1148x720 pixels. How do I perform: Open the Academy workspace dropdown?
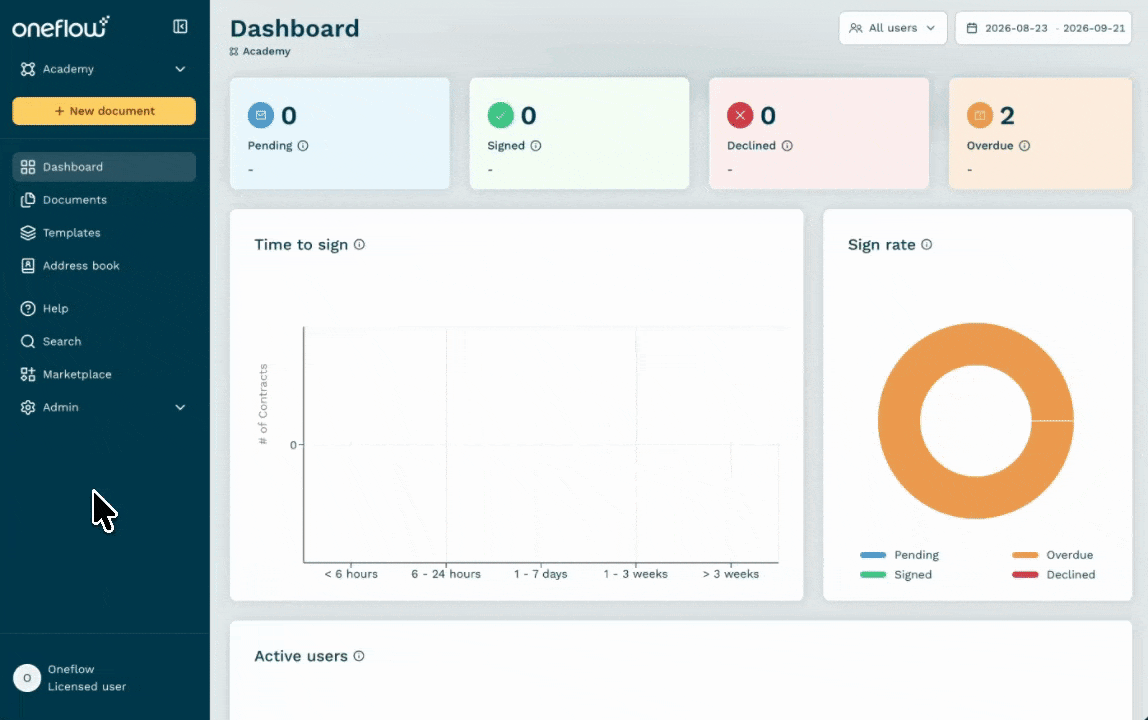tap(104, 69)
